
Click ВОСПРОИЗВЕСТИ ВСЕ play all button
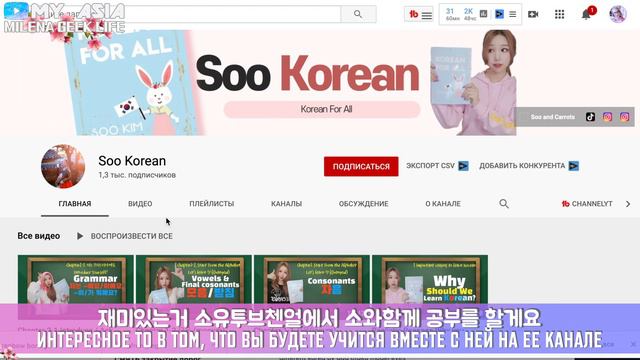click(x=125, y=236)
